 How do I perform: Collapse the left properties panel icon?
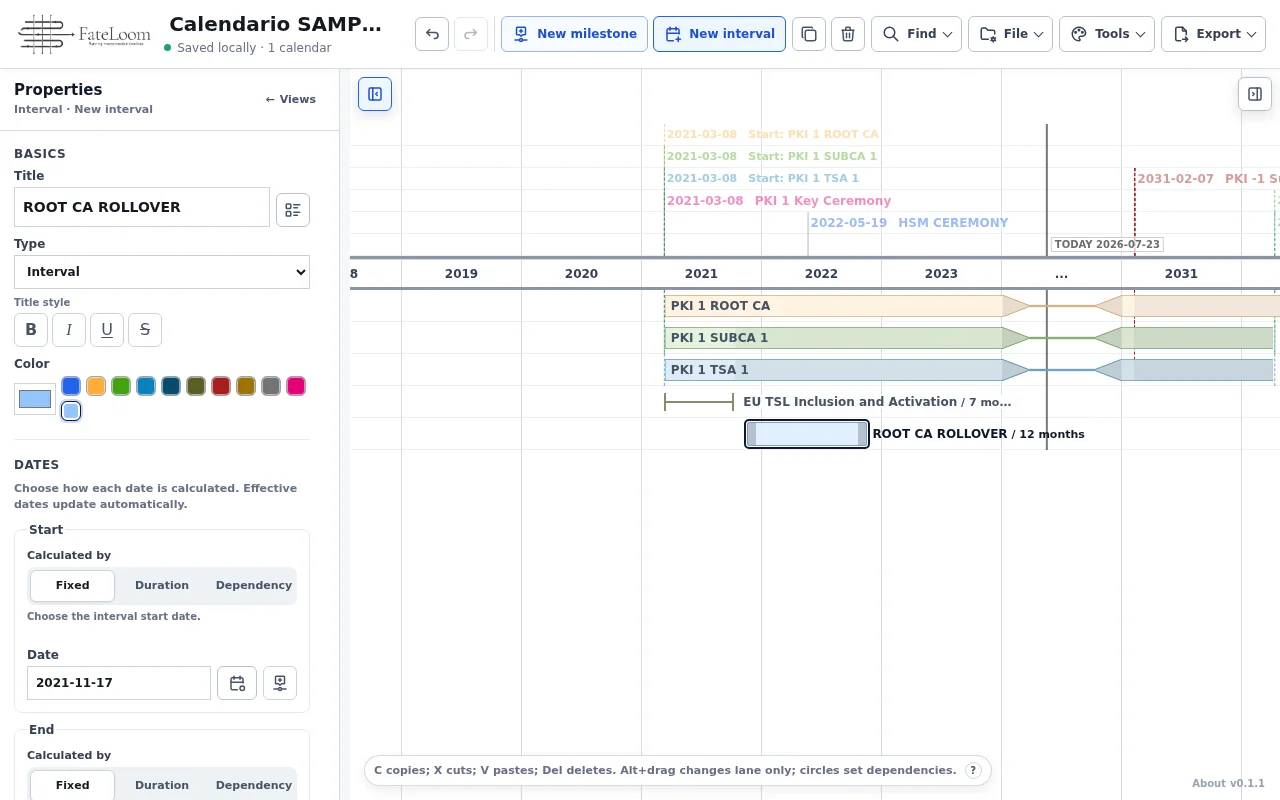pos(375,94)
